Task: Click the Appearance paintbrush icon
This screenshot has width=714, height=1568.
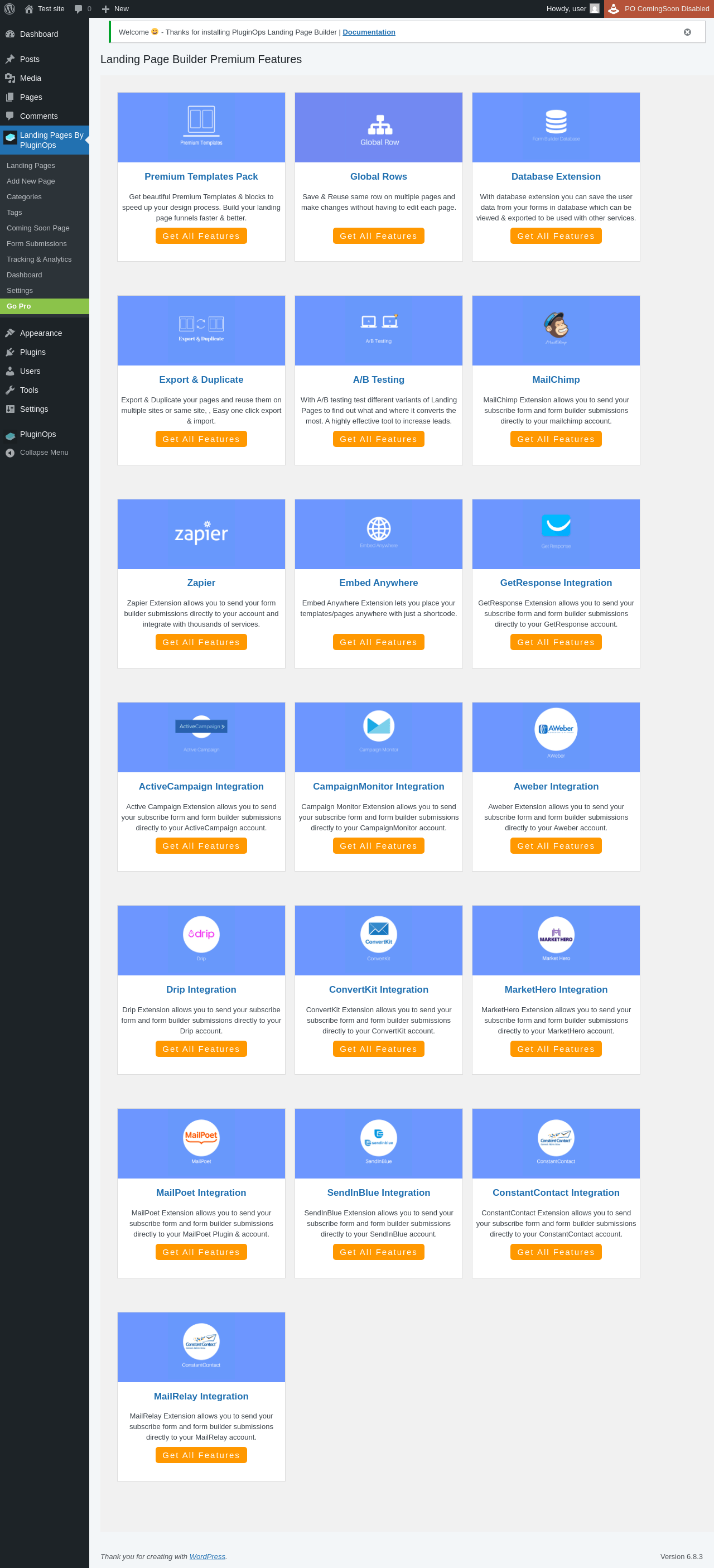Action: click(x=9, y=333)
